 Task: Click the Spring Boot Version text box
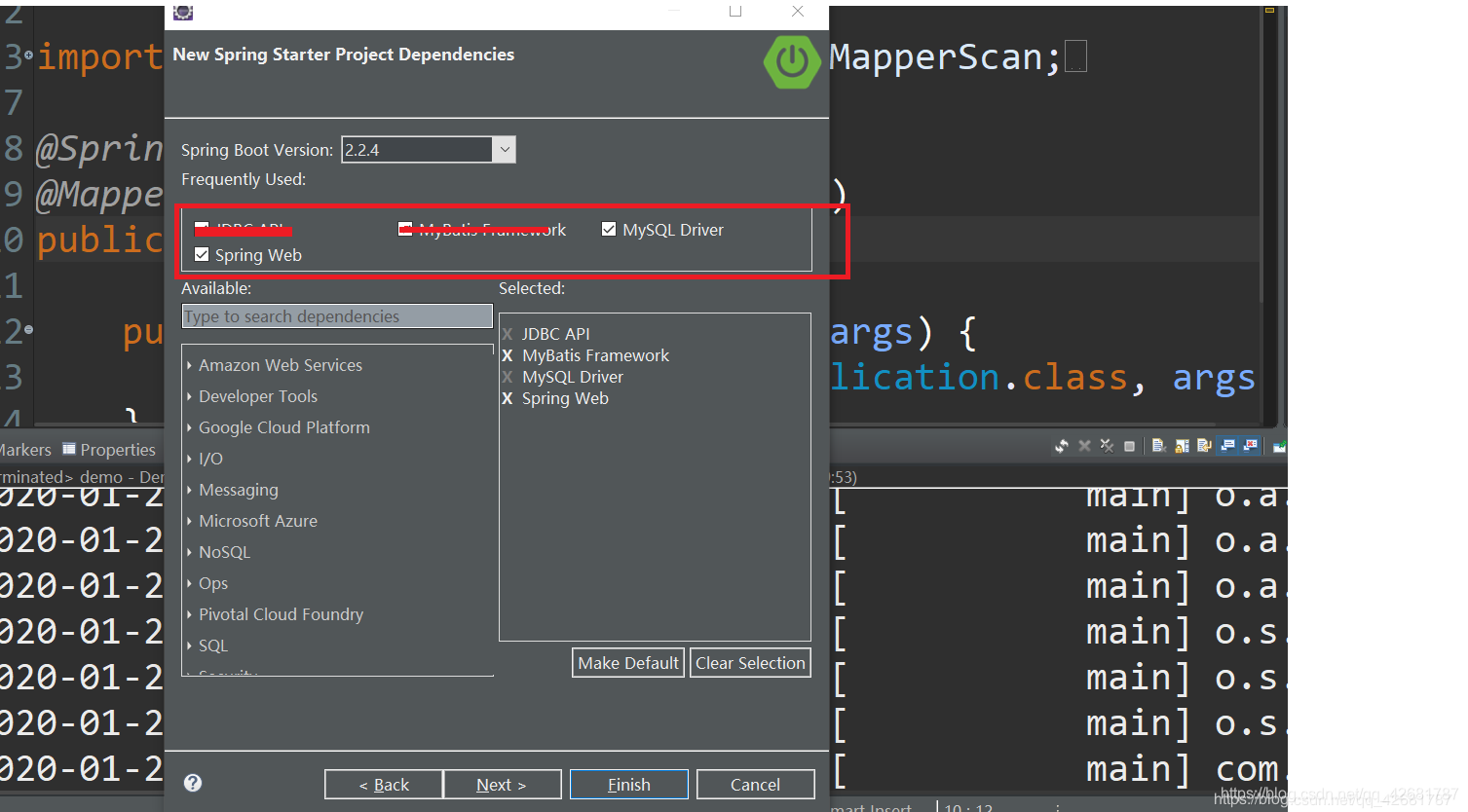tap(417, 149)
